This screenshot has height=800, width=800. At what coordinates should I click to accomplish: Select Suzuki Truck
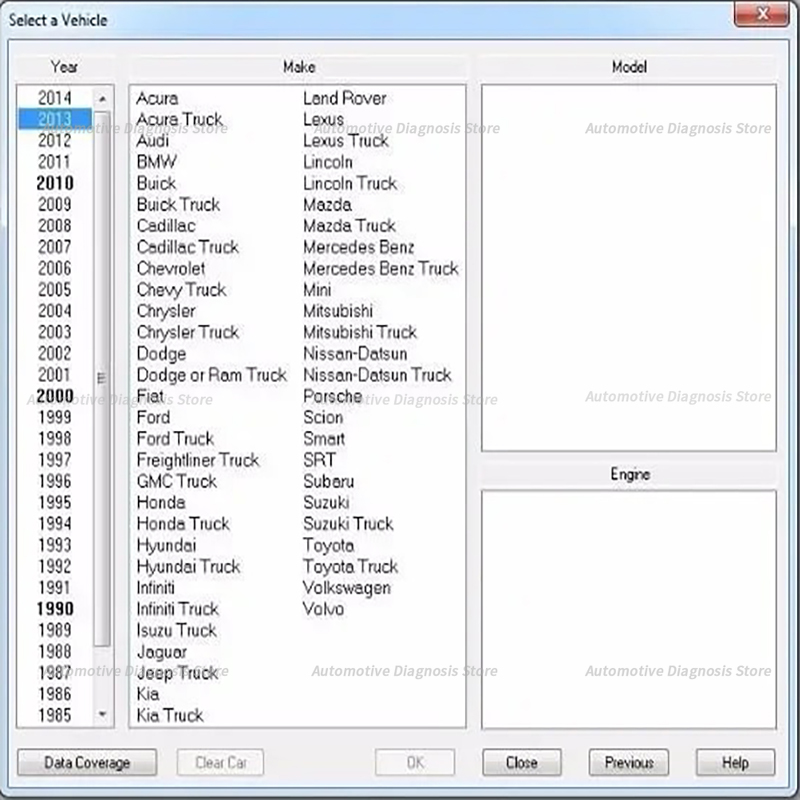coord(348,523)
